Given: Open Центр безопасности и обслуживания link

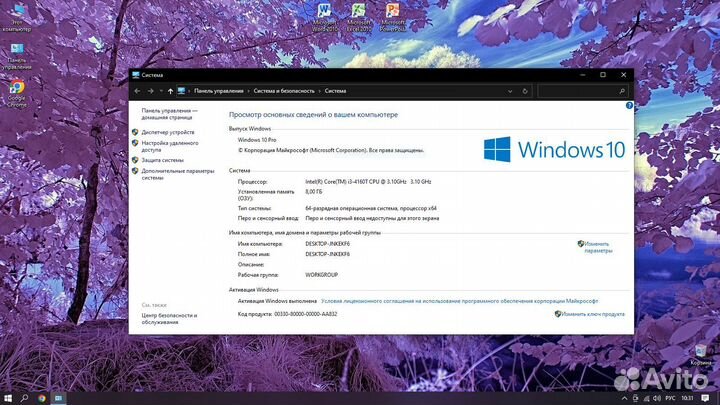Looking at the screenshot, I should 169,319.
